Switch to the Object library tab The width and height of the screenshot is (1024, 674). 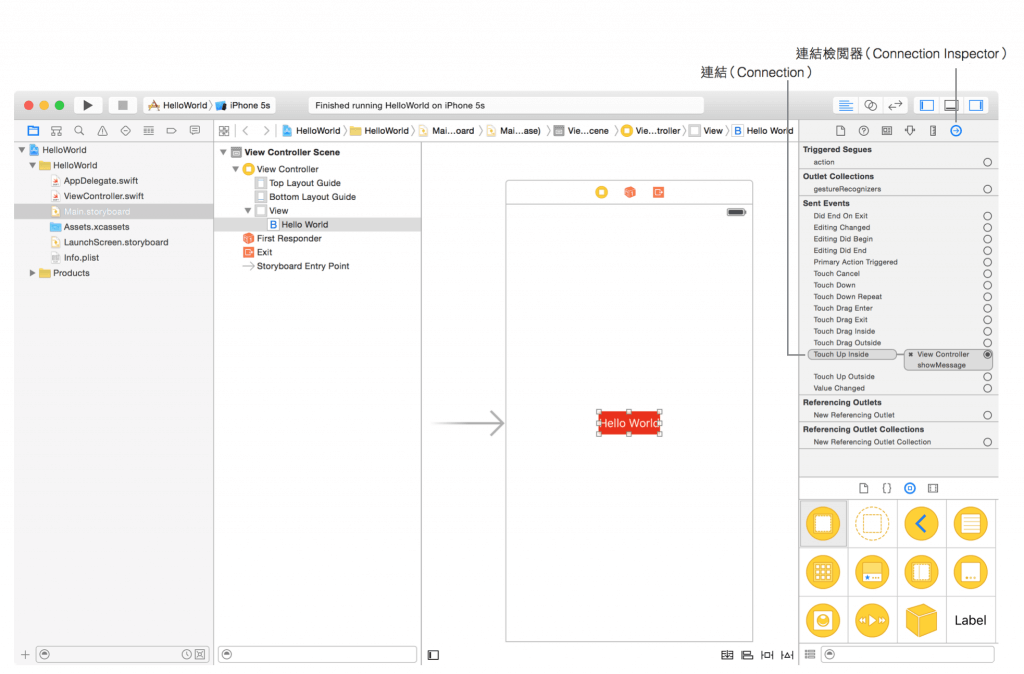[x=909, y=488]
